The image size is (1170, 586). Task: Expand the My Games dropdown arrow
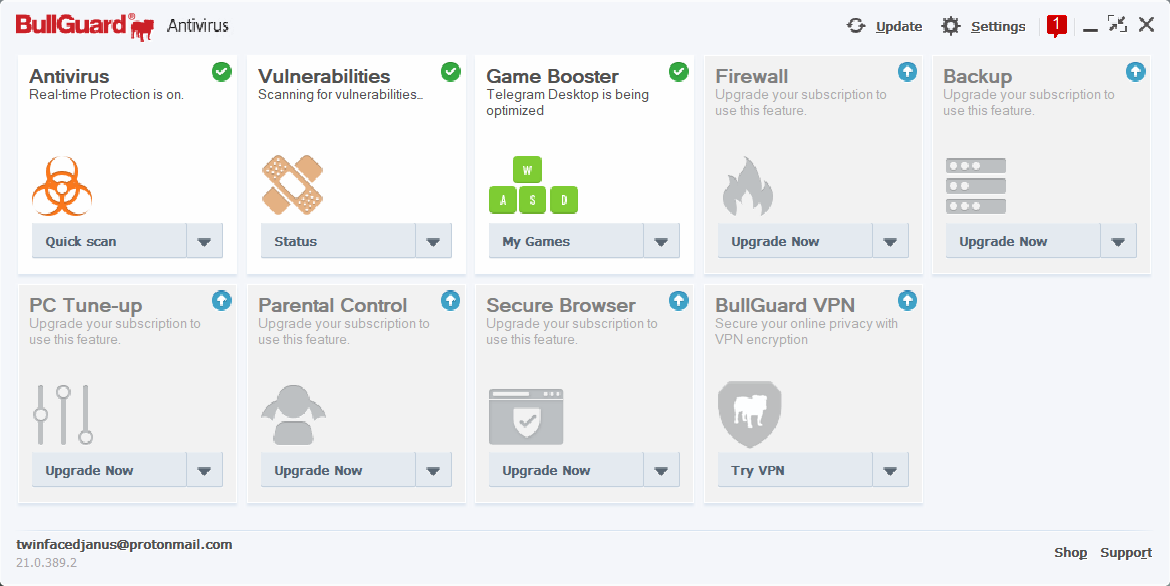point(661,241)
